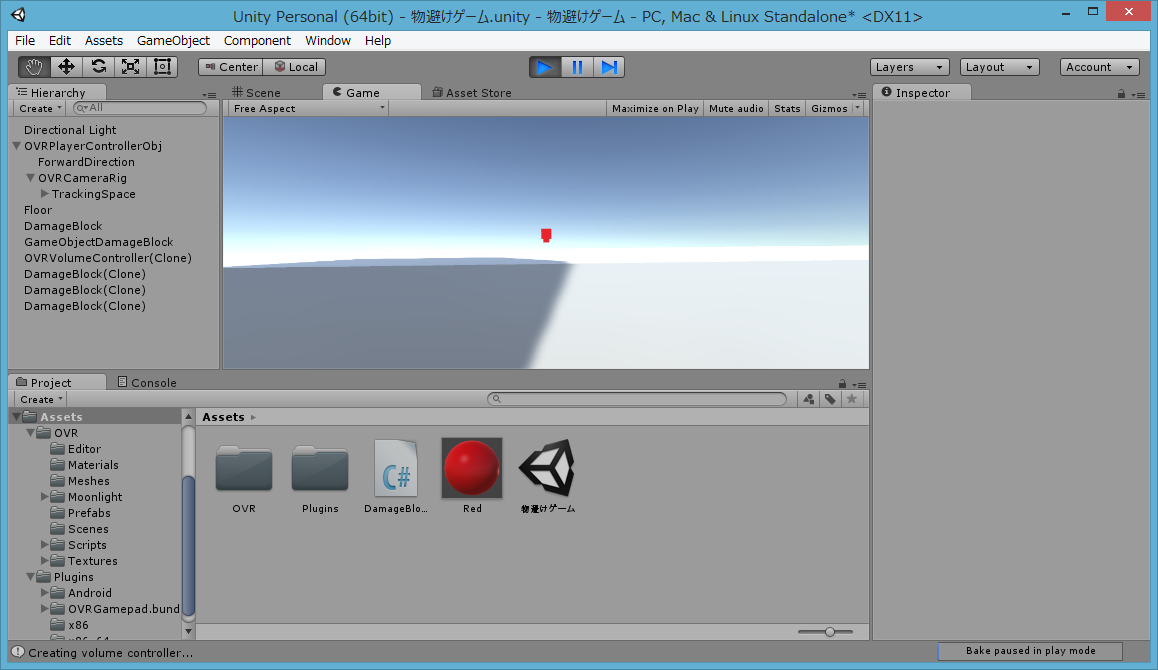Open Gizmos dropdown arrow
Screen dimensions: 1158x670
point(857,109)
